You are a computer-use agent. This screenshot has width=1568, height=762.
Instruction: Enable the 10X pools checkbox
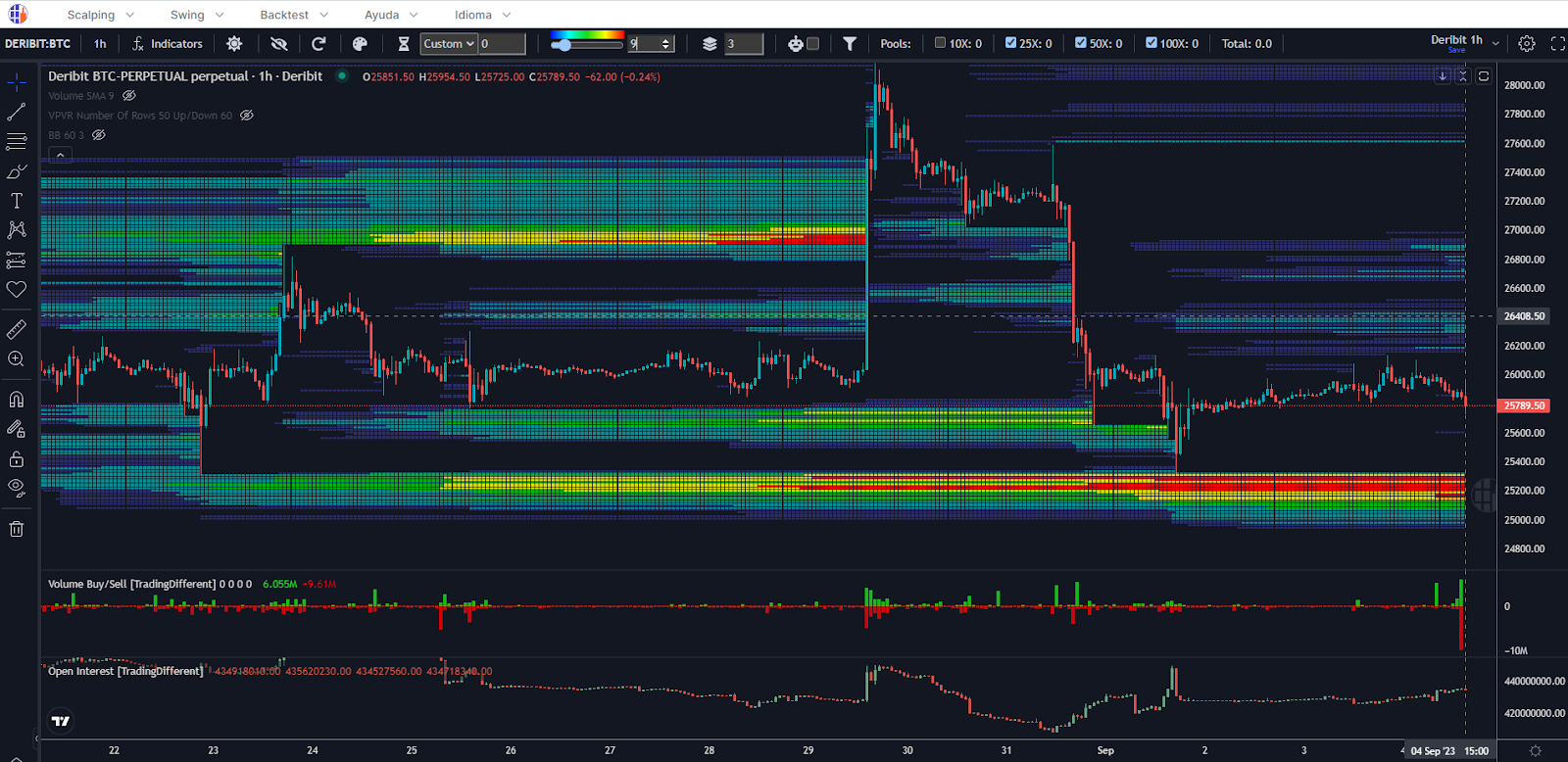[x=940, y=43]
